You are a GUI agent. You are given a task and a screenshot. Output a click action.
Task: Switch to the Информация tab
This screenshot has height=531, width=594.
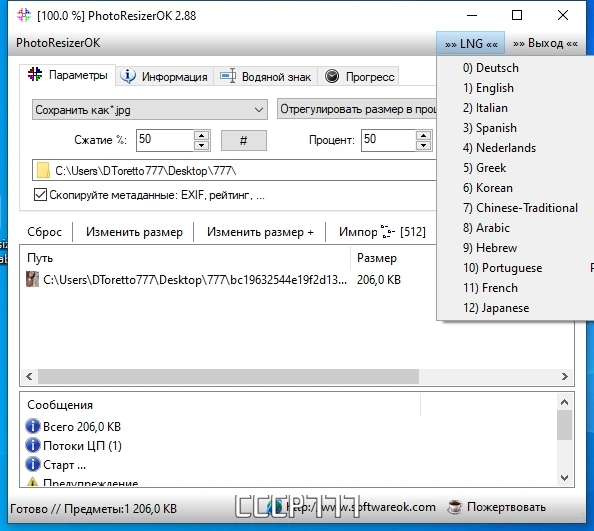coord(164,77)
